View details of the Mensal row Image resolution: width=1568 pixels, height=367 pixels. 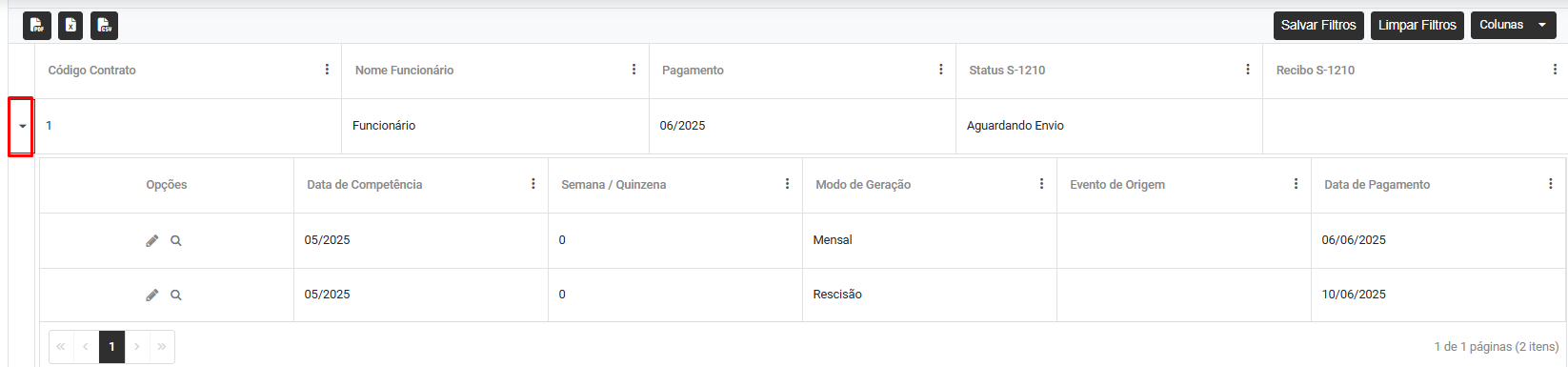[176, 240]
